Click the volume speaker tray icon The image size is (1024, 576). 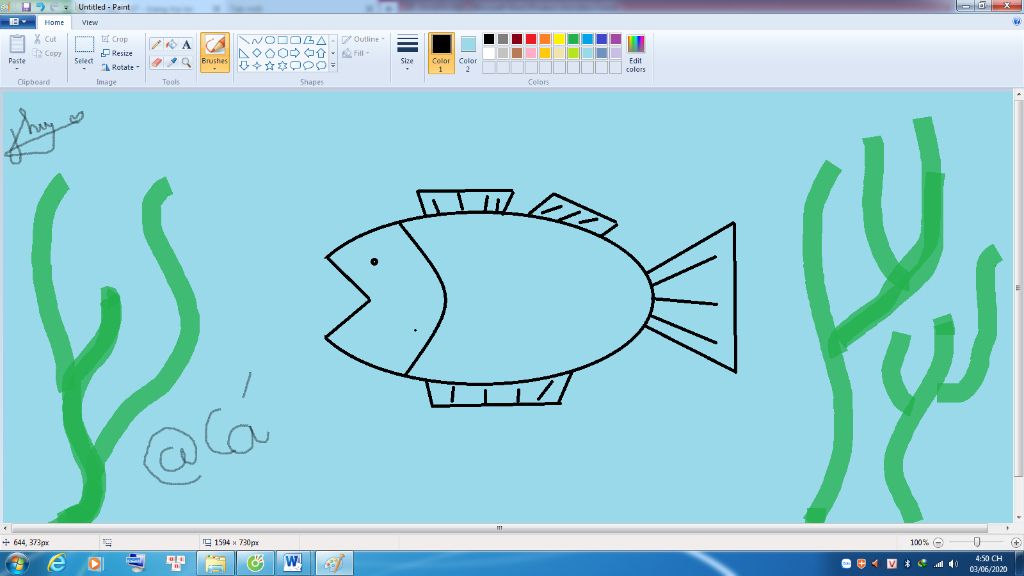[953, 564]
